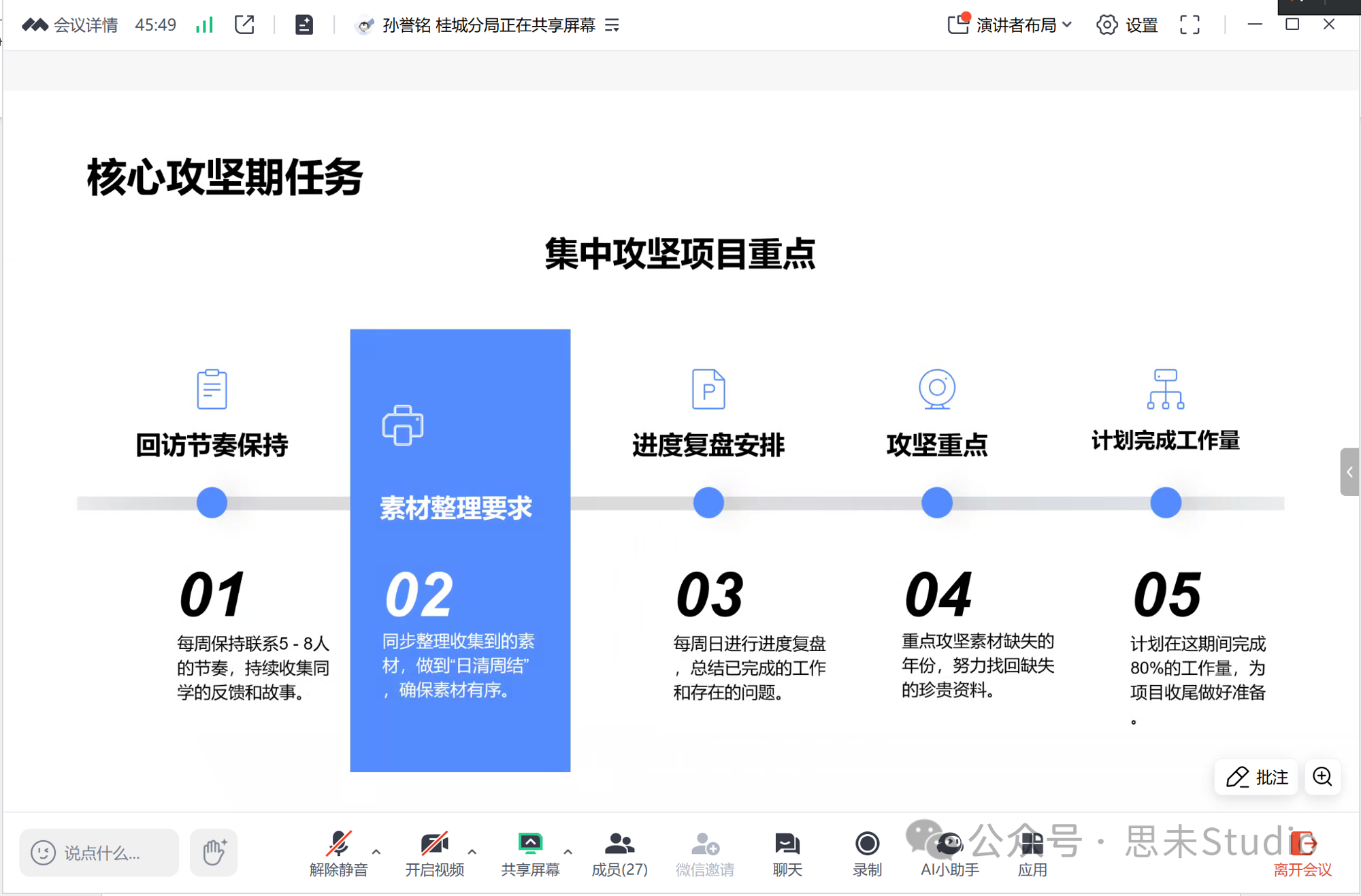The height and width of the screenshot is (896, 1361).
Task: Click the raise hand icon
Action: click(214, 852)
